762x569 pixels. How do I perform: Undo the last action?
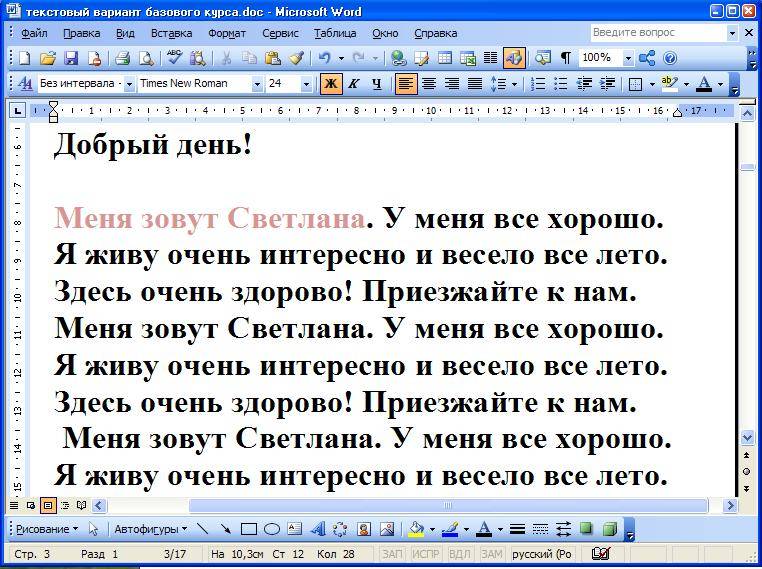tap(324, 58)
